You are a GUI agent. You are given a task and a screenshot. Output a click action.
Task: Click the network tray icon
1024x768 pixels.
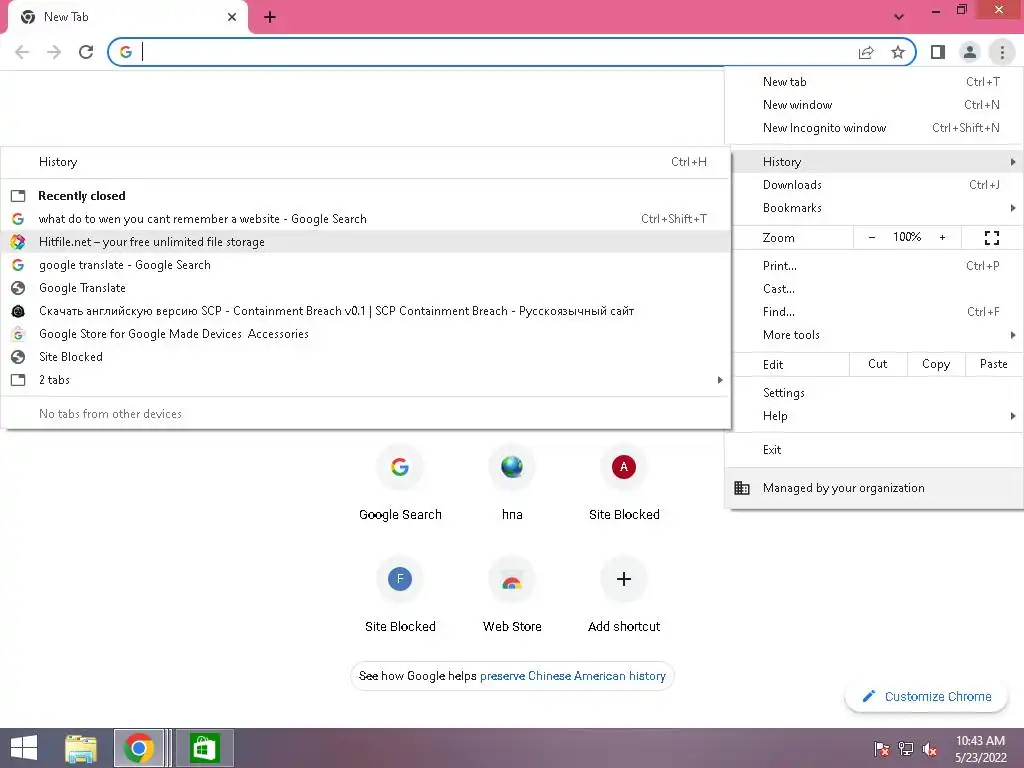pos(906,749)
